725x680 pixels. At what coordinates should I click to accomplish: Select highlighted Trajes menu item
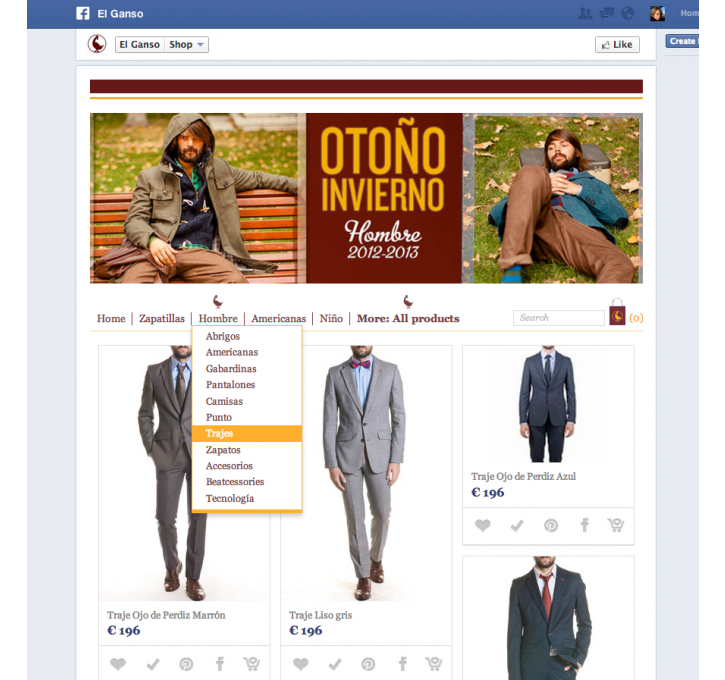[x=247, y=434]
